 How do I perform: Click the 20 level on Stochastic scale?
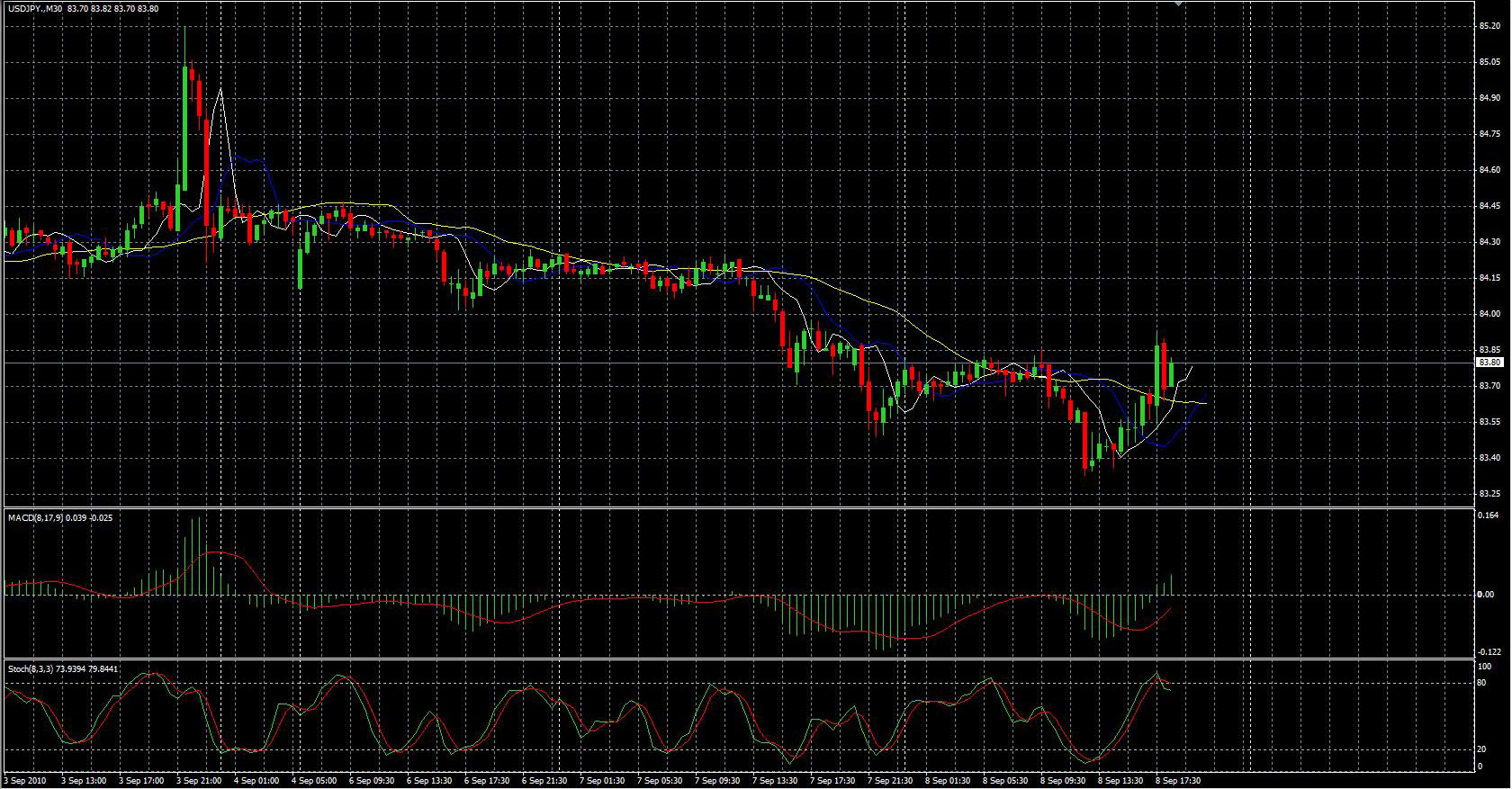pyautogui.click(x=1481, y=749)
